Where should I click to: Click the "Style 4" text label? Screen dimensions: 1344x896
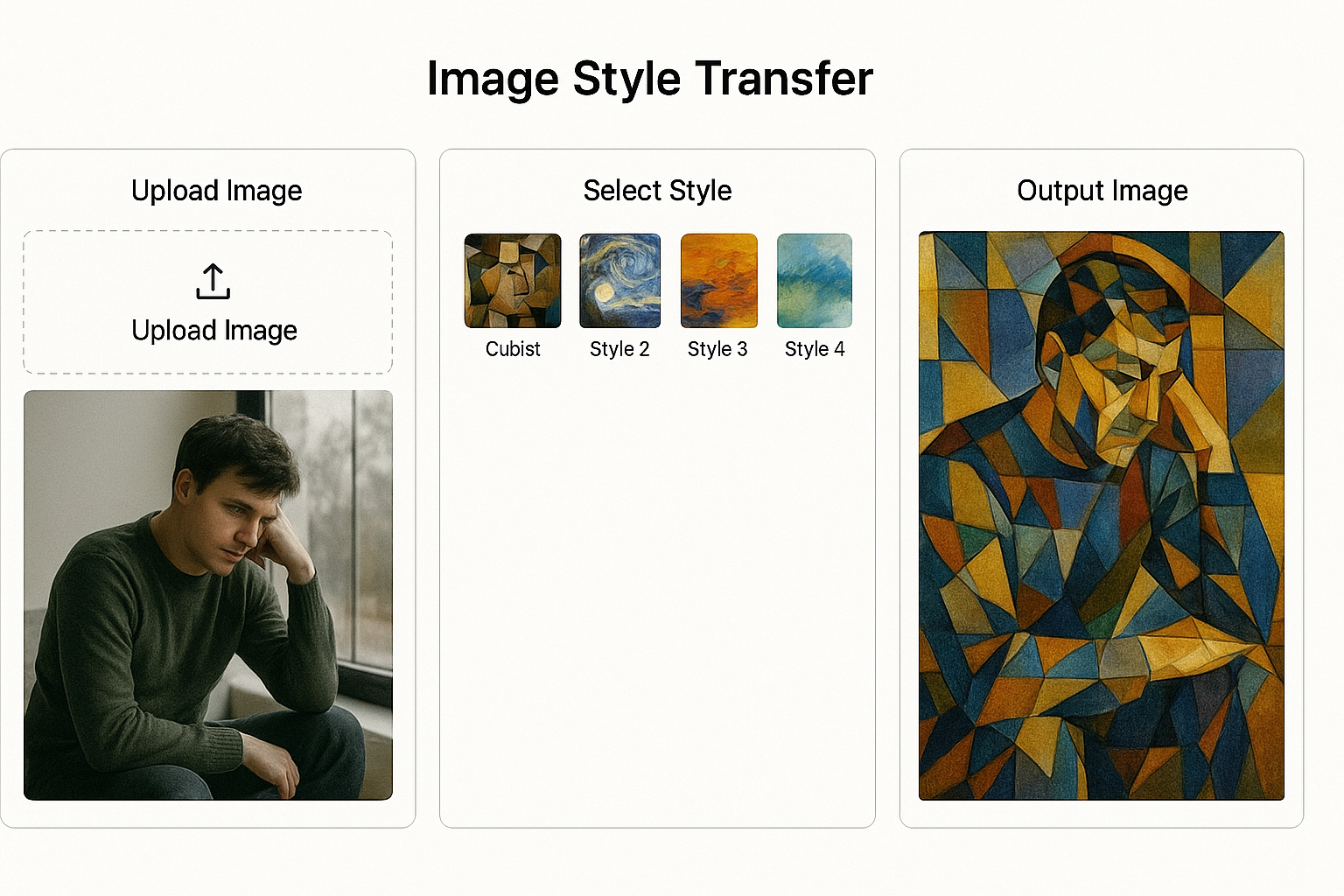(x=815, y=349)
